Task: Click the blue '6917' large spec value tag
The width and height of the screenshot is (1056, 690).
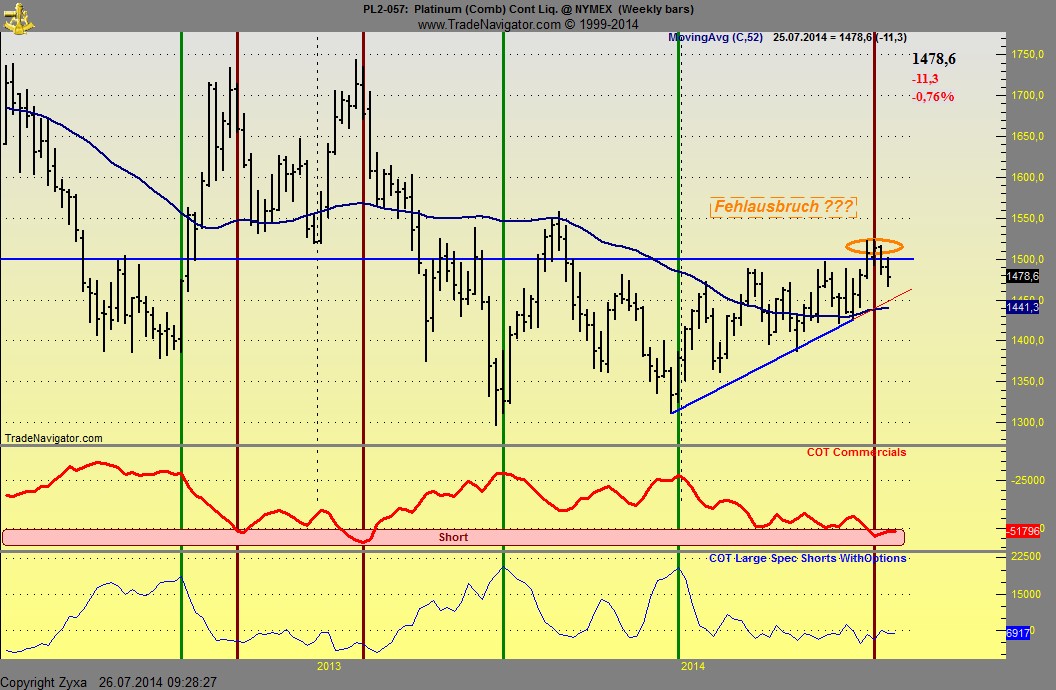Action: [1018, 633]
